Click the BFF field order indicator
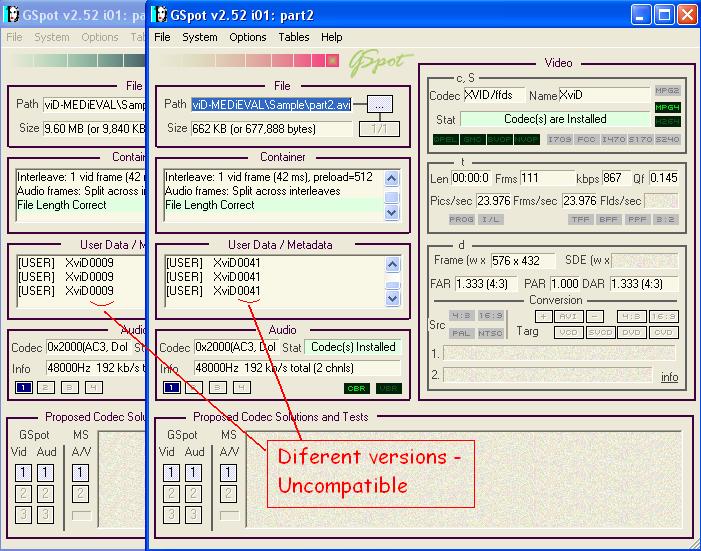This screenshot has width=701, height=551. [609, 220]
